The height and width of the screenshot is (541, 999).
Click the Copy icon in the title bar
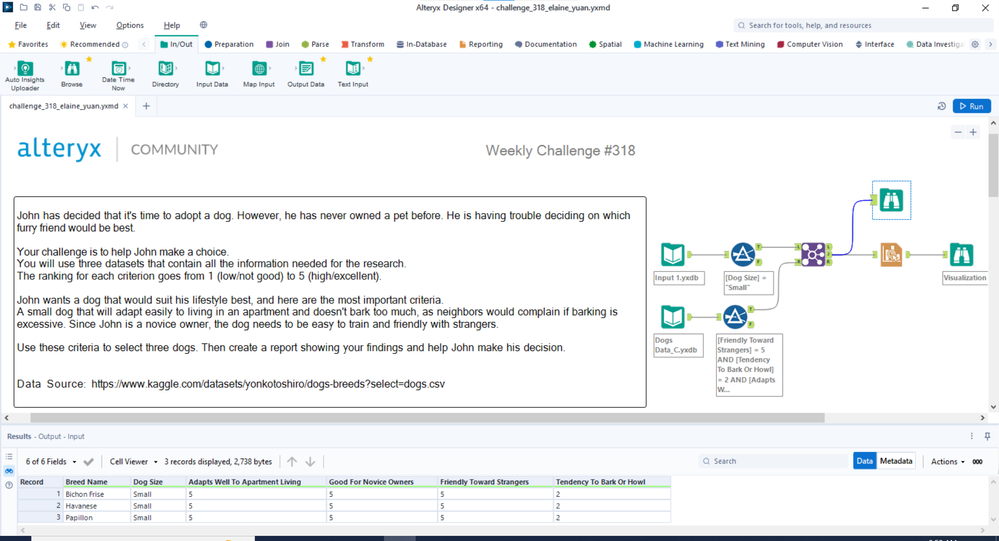(x=66, y=8)
